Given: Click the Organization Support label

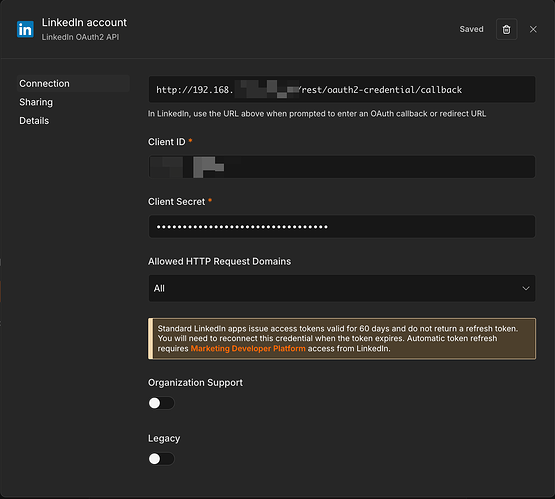Looking at the screenshot, I should 195,383.
